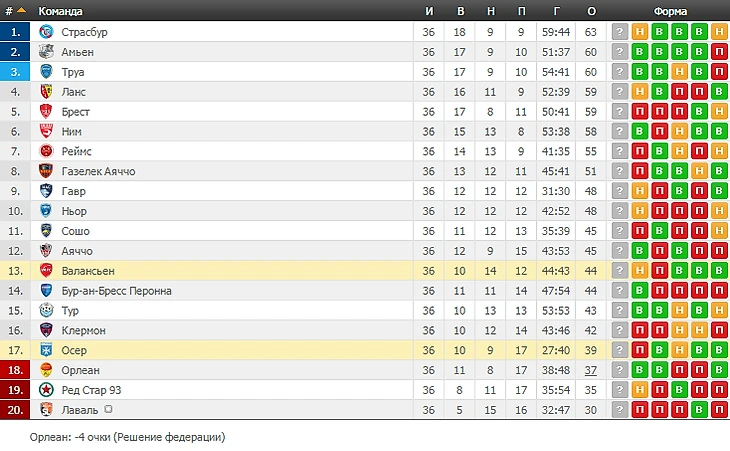The width and height of the screenshot is (730, 451).
Task: Click the Red Star 93 logo
Action: (46, 390)
